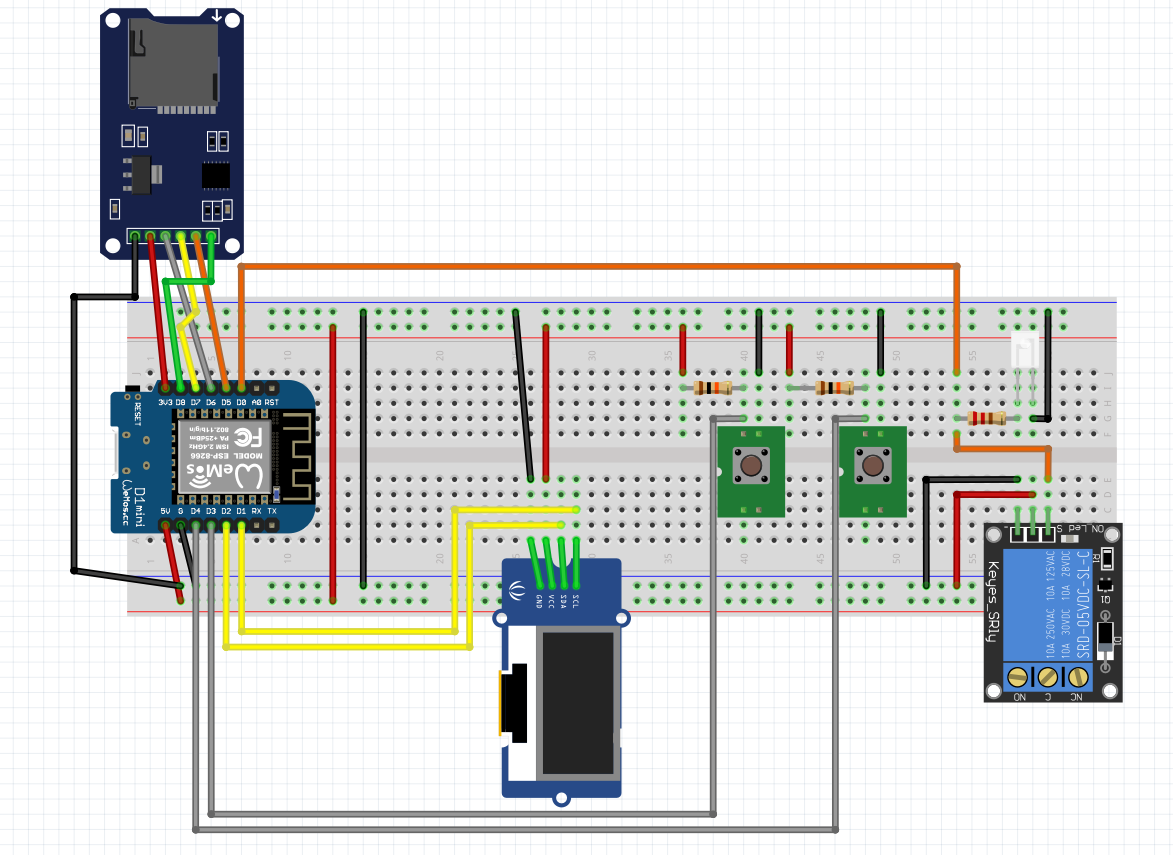Click the D1 diode on relay module
The height and width of the screenshot is (855, 1173).
point(1105,640)
